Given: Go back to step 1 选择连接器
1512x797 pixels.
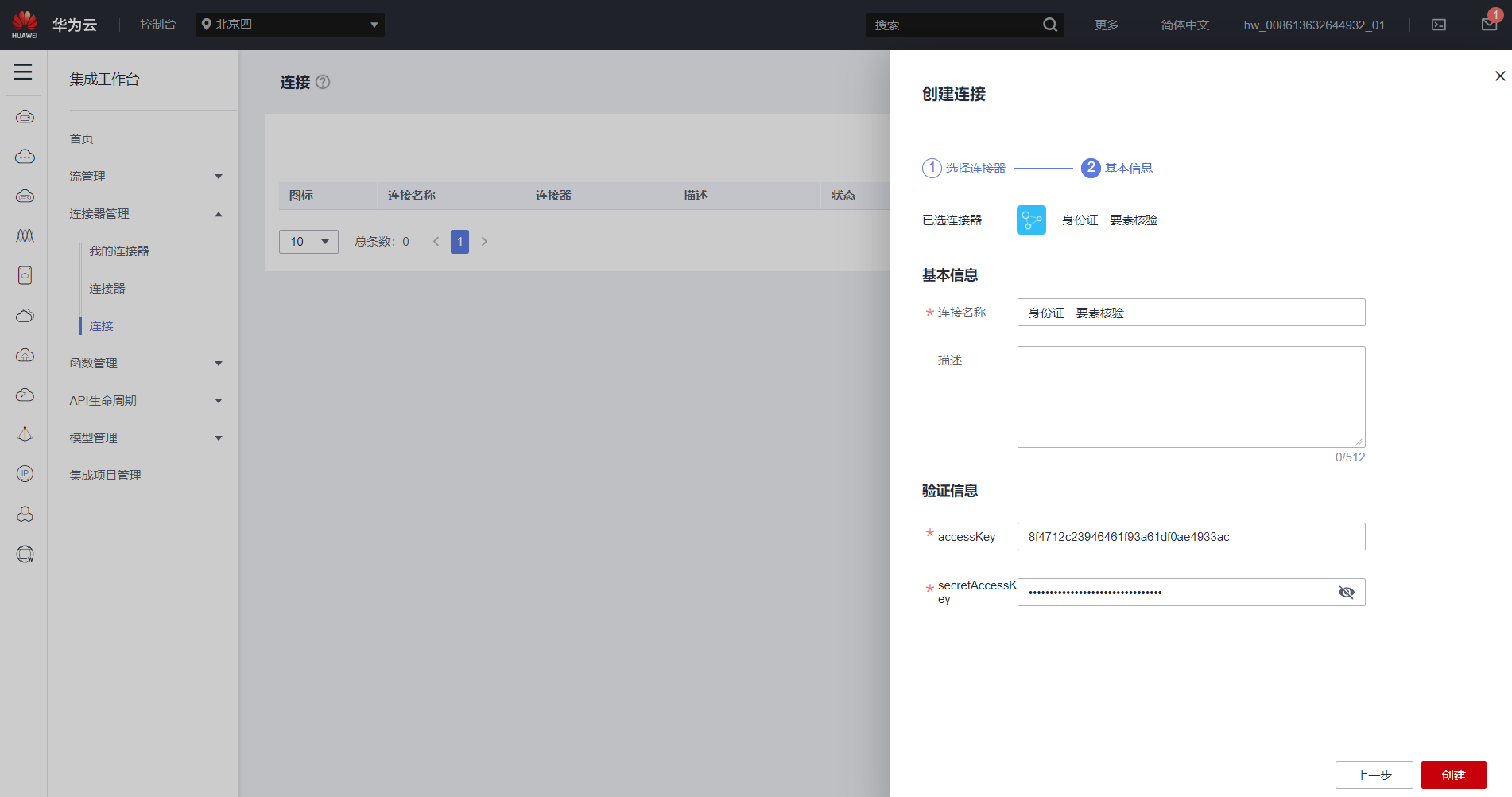Looking at the screenshot, I should [x=963, y=168].
